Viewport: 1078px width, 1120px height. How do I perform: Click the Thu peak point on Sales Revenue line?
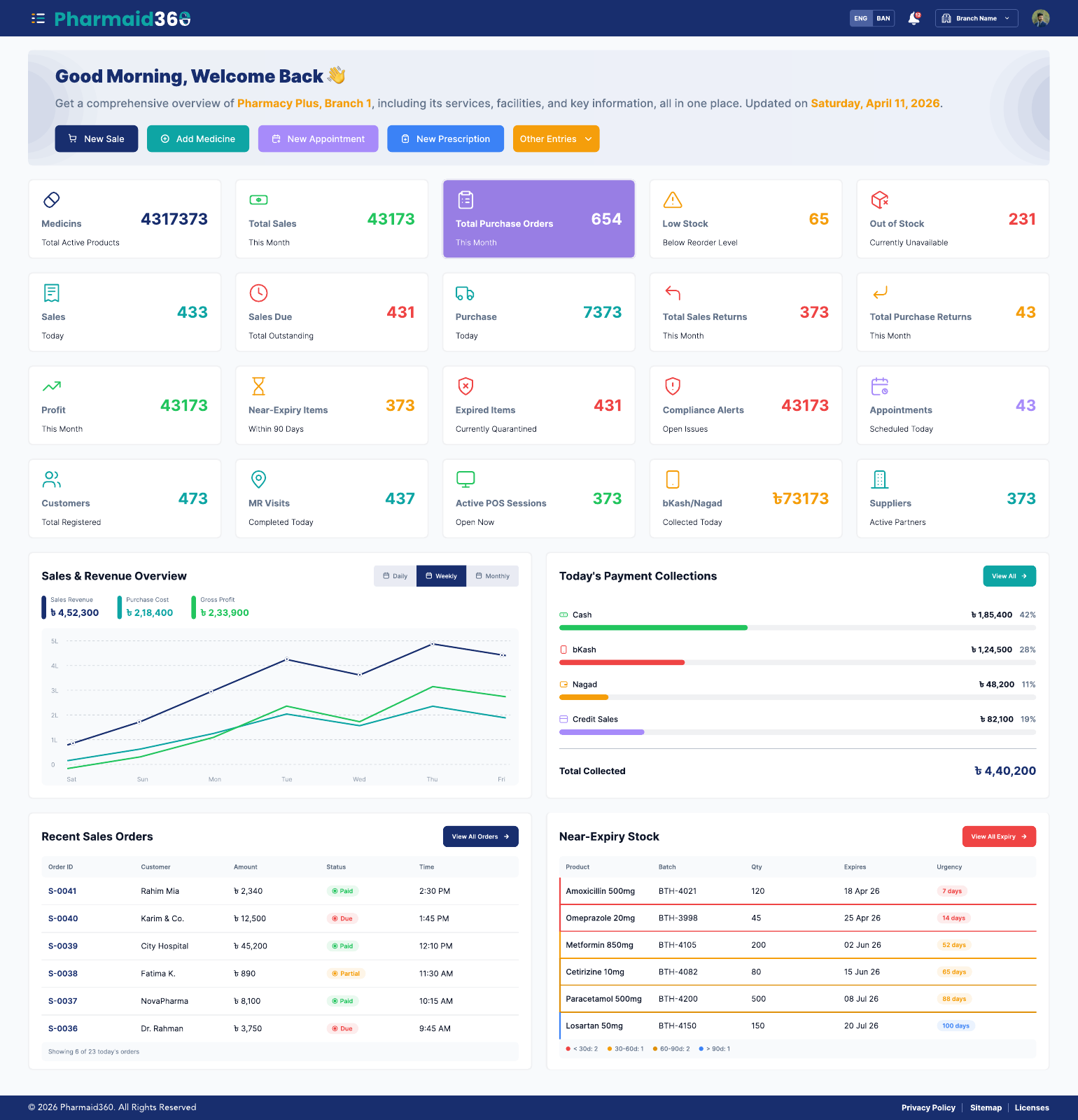tap(433, 643)
